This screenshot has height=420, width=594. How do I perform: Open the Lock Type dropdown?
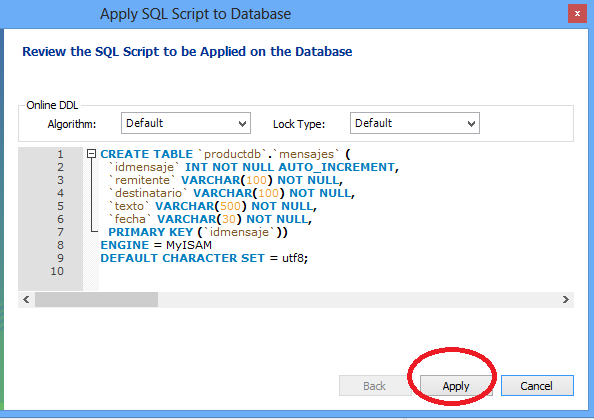pos(415,123)
